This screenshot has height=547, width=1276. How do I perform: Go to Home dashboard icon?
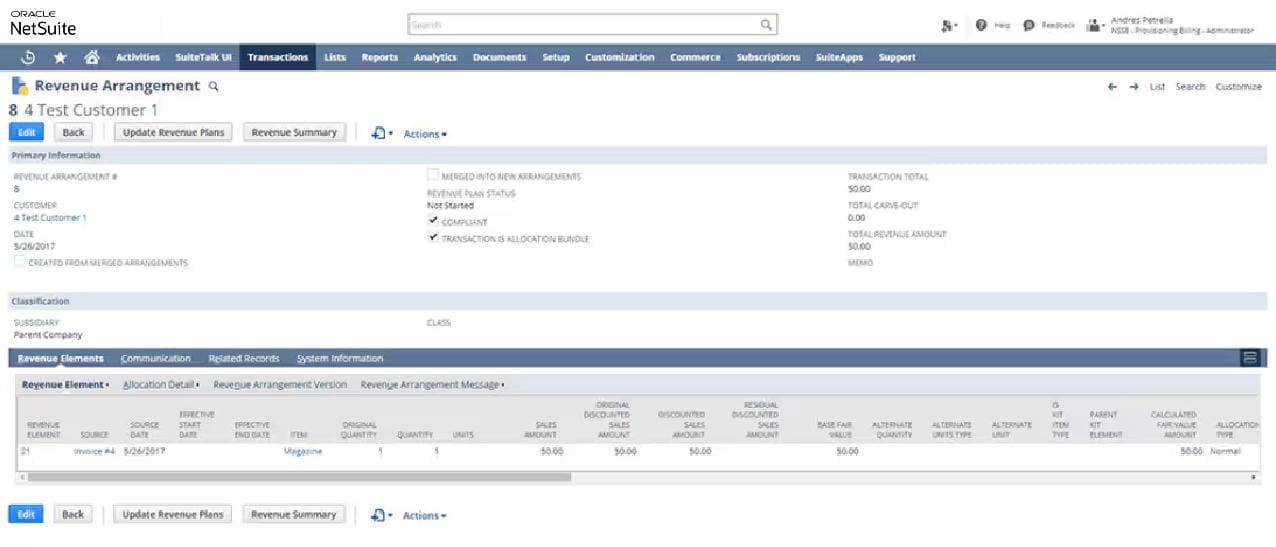(91, 57)
